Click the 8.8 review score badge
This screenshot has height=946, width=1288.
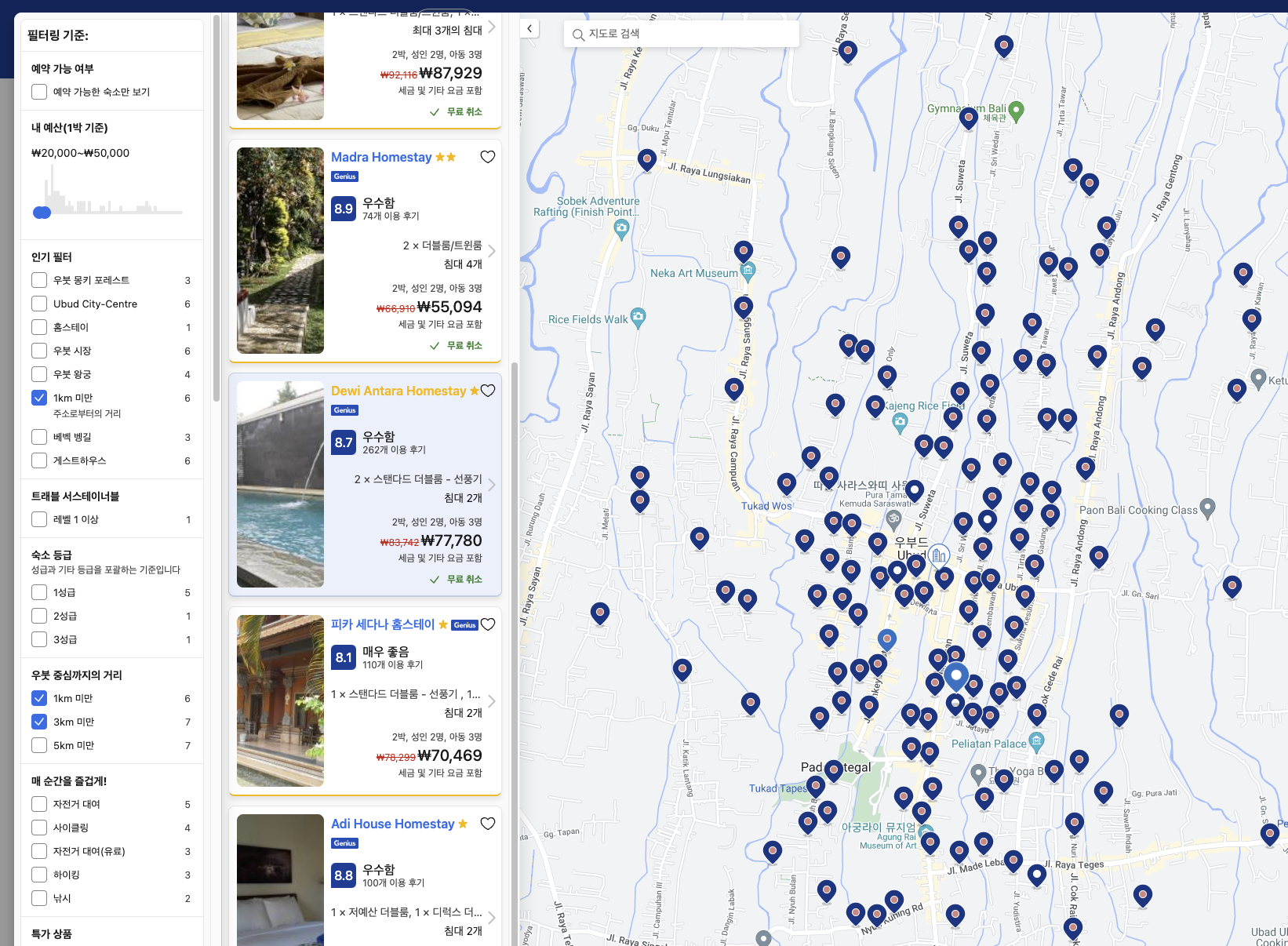click(x=344, y=875)
